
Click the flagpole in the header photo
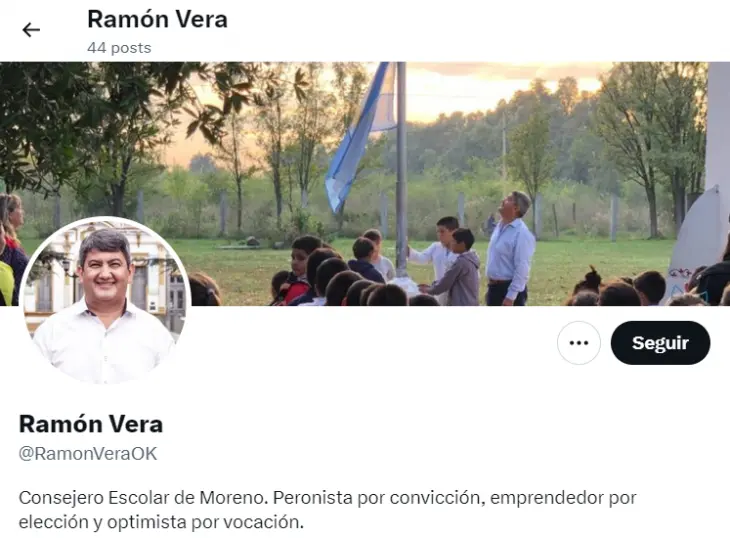click(x=401, y=168)
